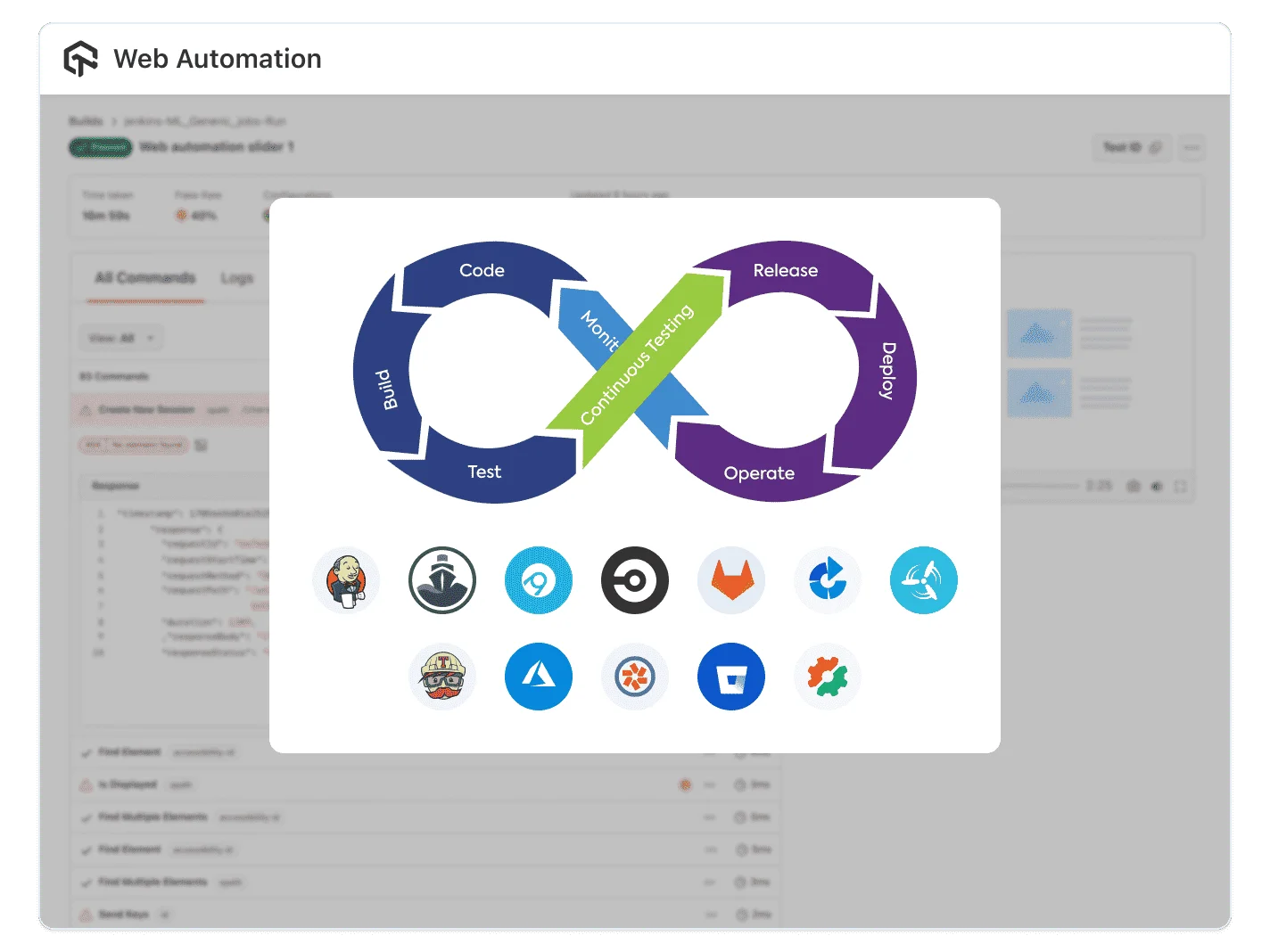Click the copy icon beside Test ID
The image size is (1270, 952).
(1155, 147)
